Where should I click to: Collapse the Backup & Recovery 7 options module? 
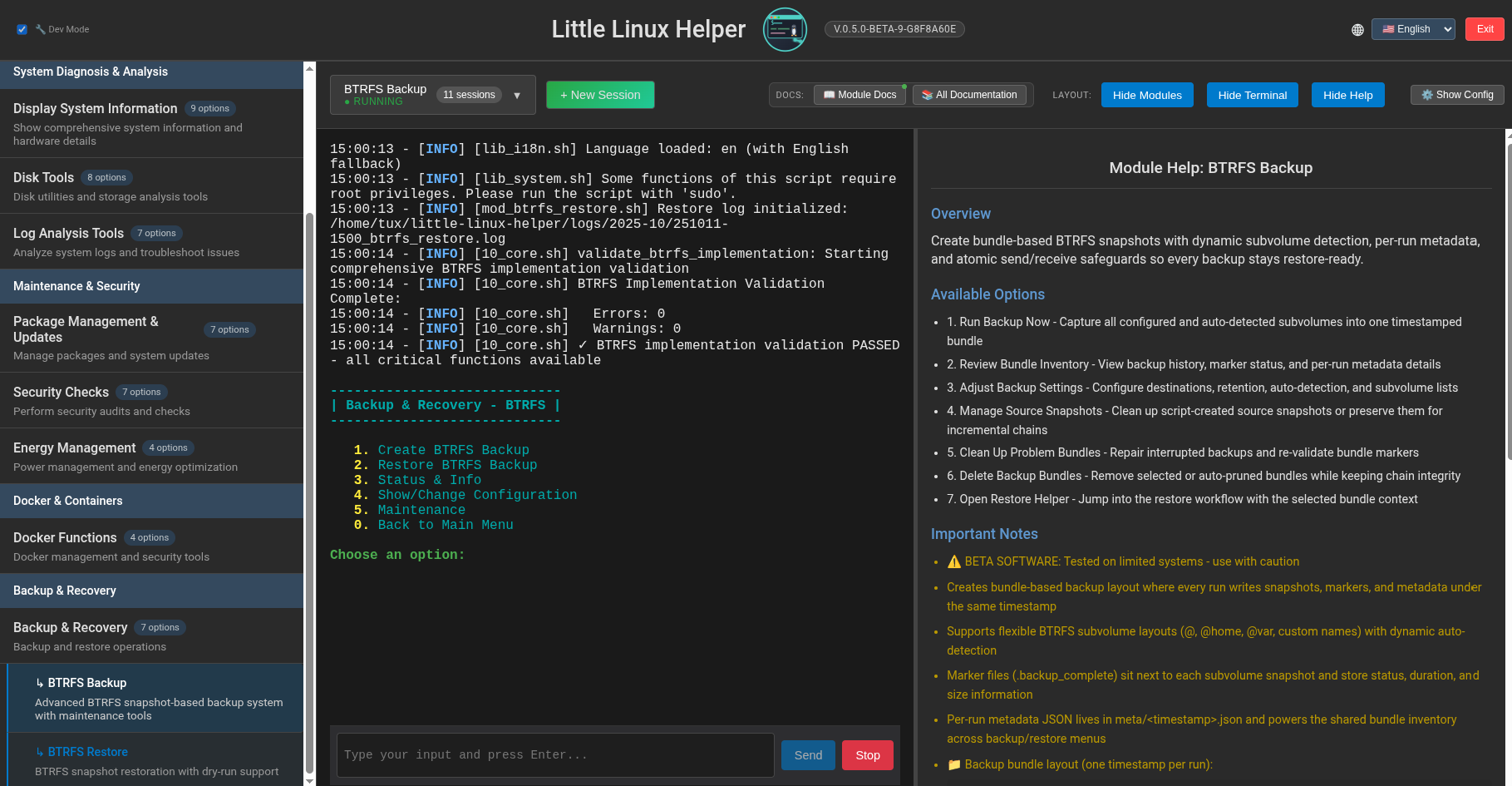(151, 635)
